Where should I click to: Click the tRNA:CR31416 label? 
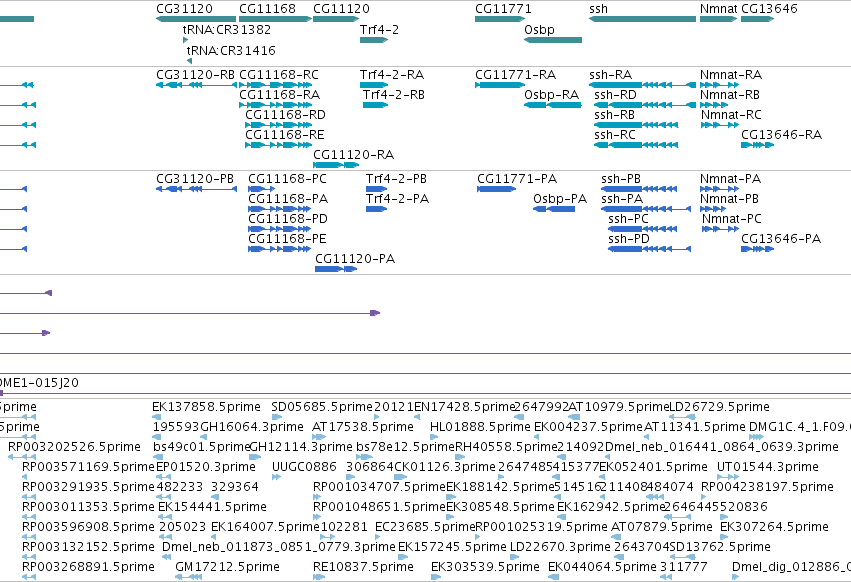click(x=231, y=50)
